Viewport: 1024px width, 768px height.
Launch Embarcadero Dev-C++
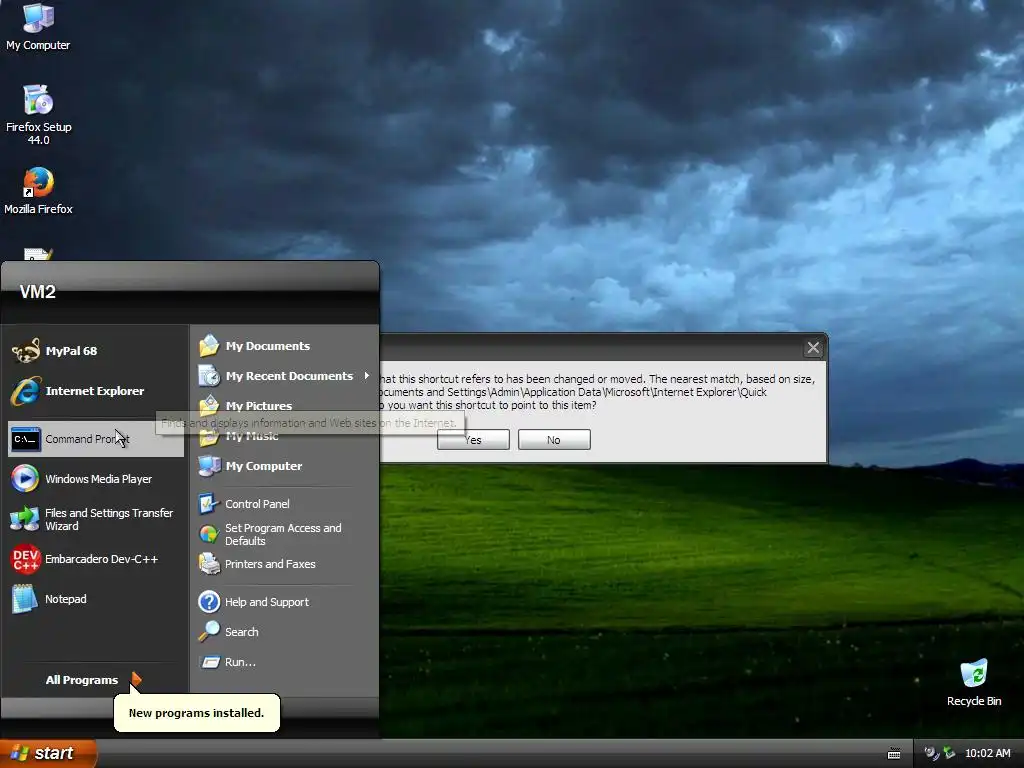point(95,559)
